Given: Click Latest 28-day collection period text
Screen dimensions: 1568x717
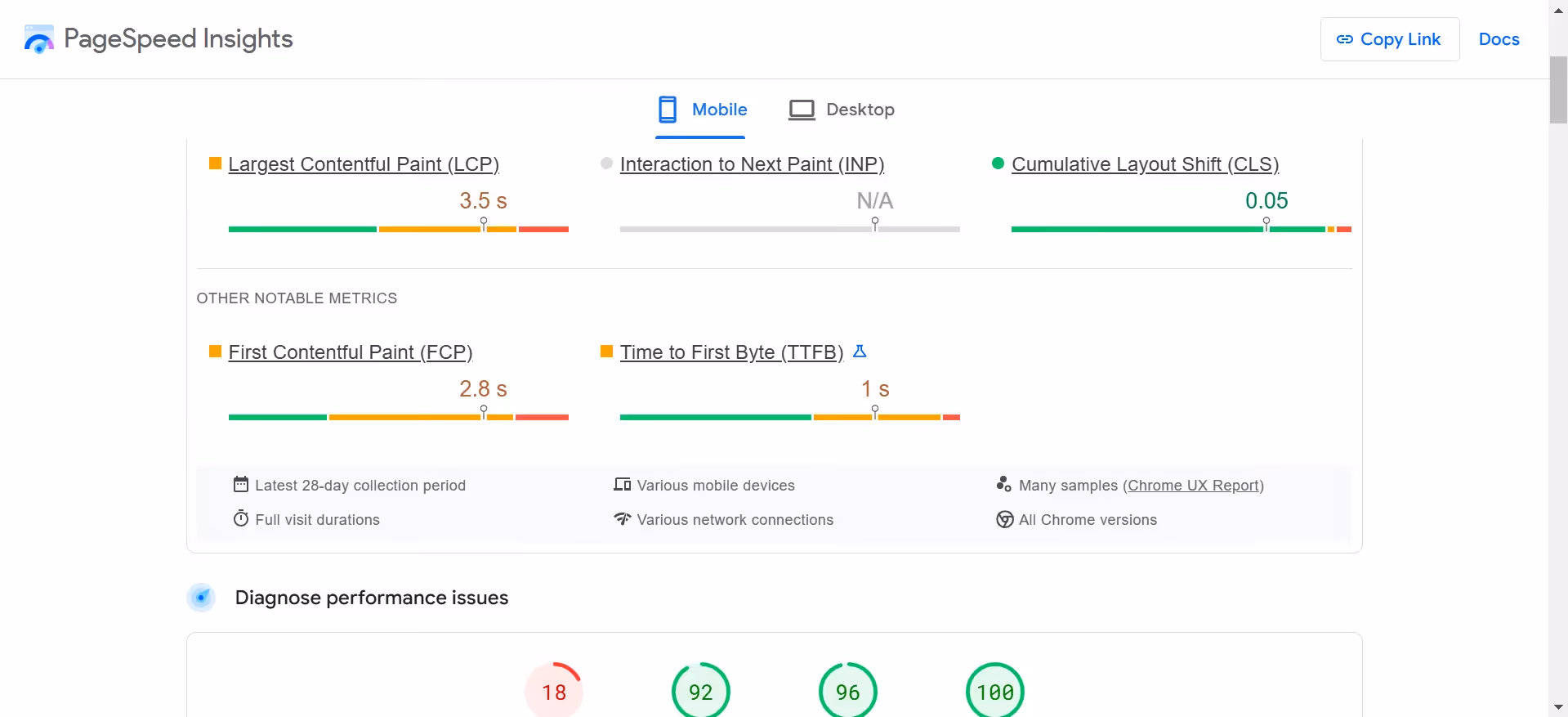Looking at the screenshot, I should point(360,486).
